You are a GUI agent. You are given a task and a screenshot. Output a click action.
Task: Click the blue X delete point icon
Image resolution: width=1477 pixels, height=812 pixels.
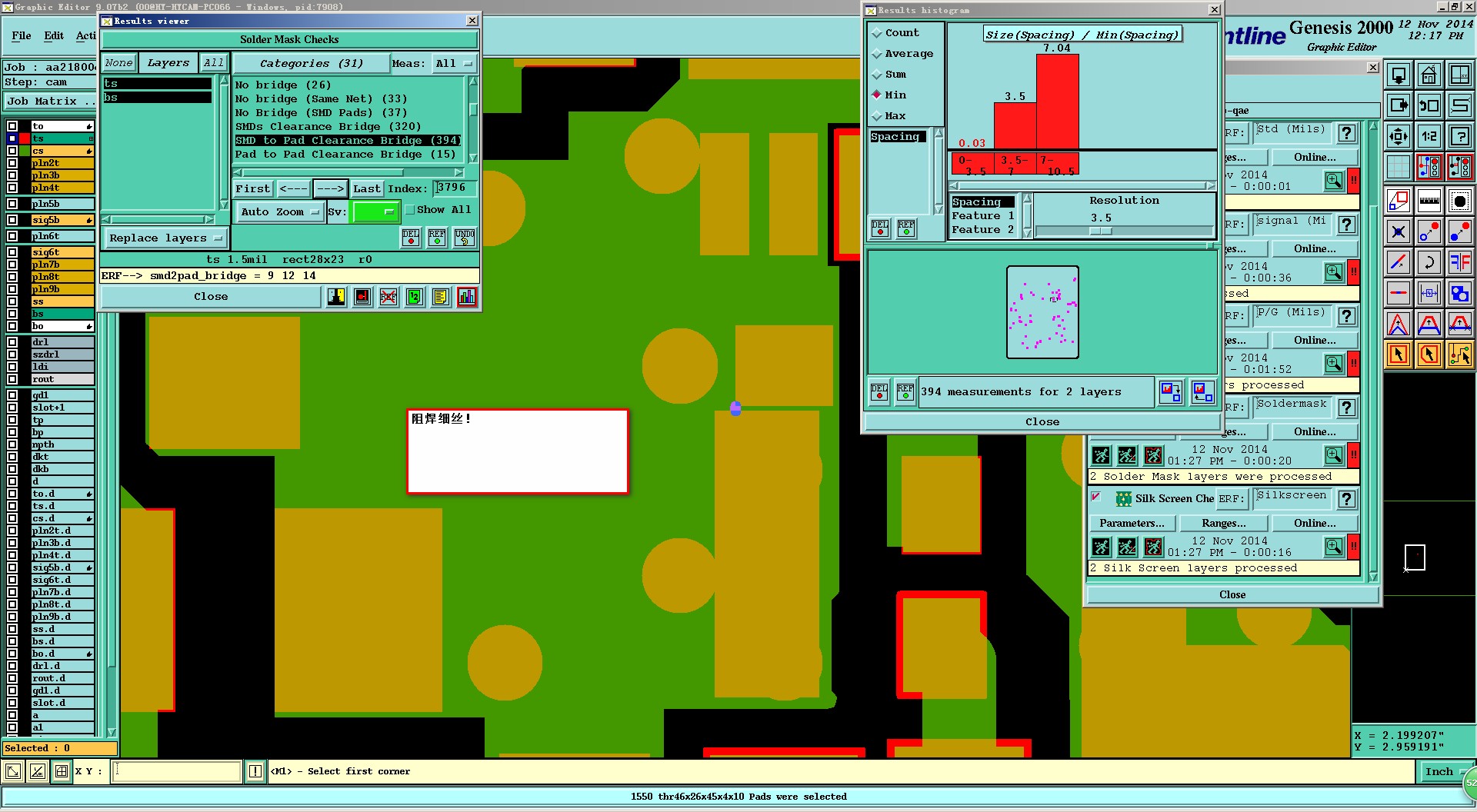[1398, 231]
